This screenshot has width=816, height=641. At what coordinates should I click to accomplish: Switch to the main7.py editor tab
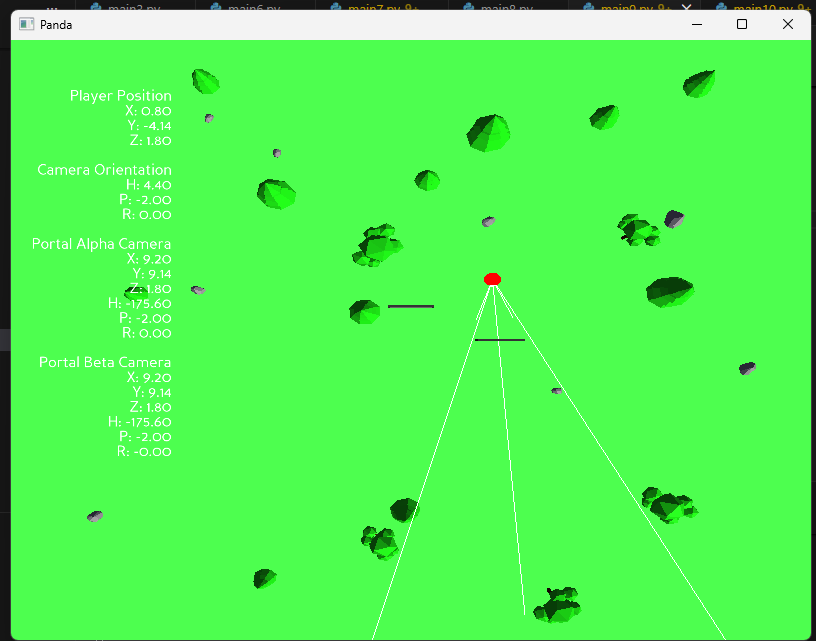[x=377, y=6]
